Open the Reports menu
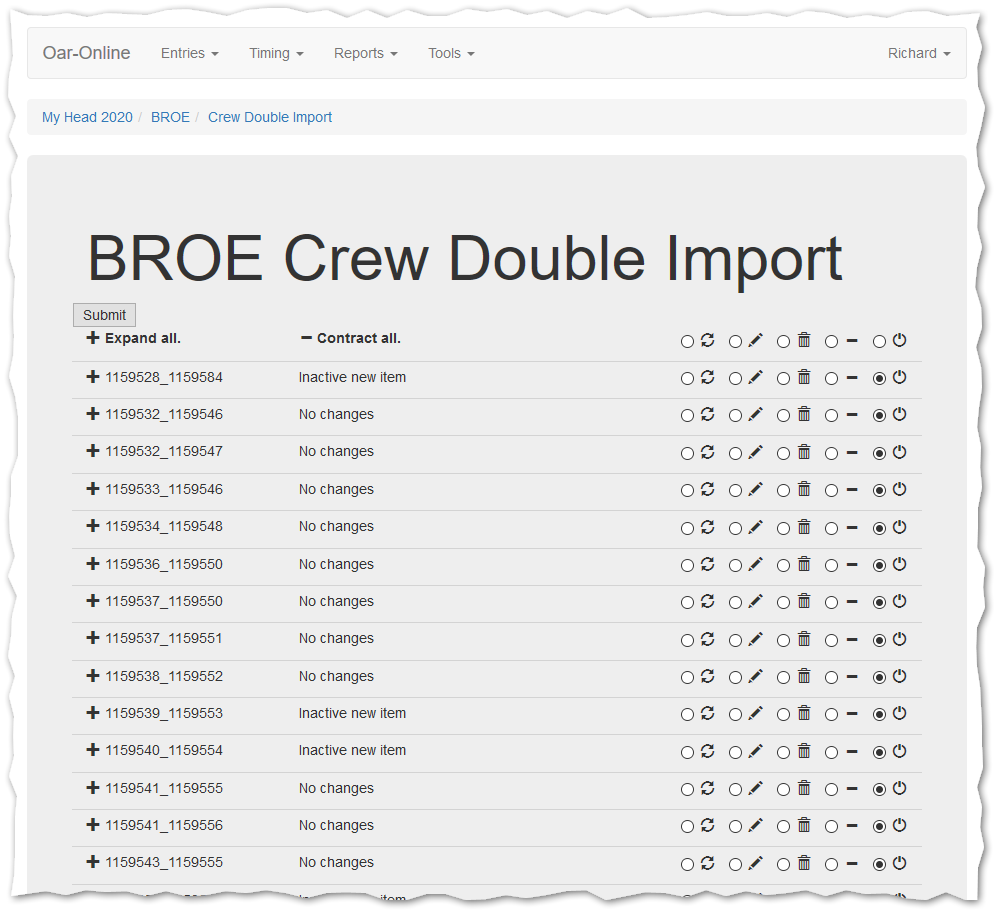This screenshot has width=997, height=912. pyautogui.click(x=365, y=53)
